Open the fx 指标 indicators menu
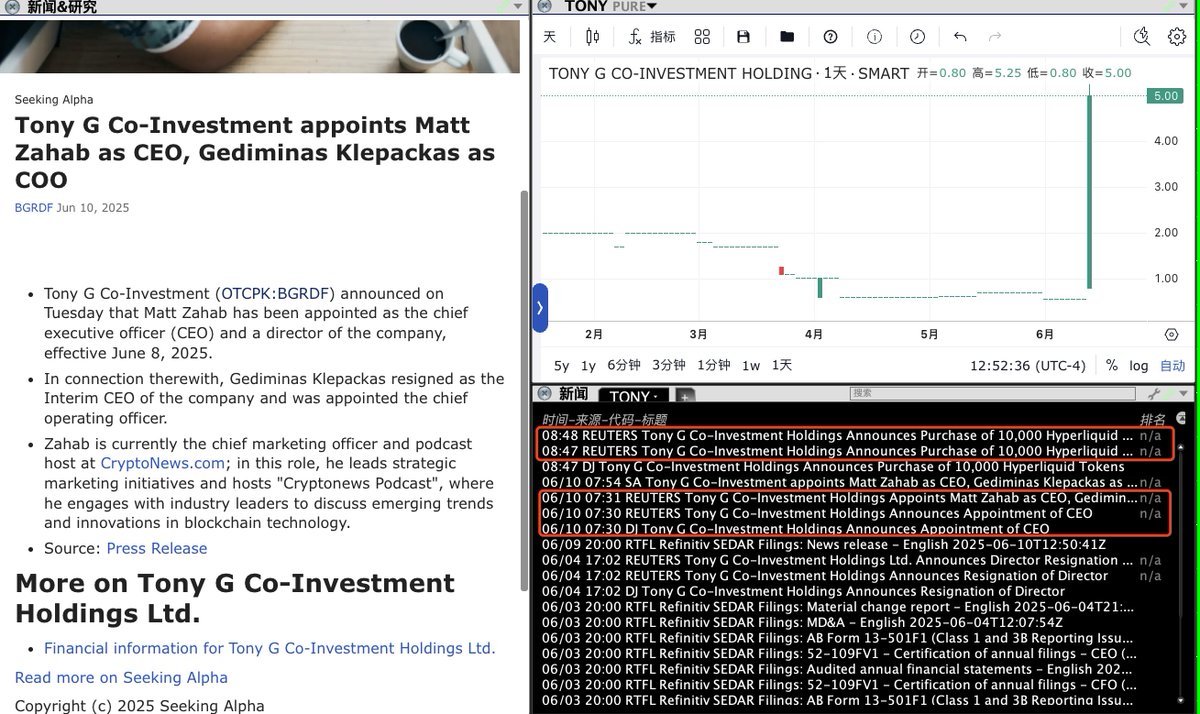Screen dimensions: 1200x714 [651, 37]
